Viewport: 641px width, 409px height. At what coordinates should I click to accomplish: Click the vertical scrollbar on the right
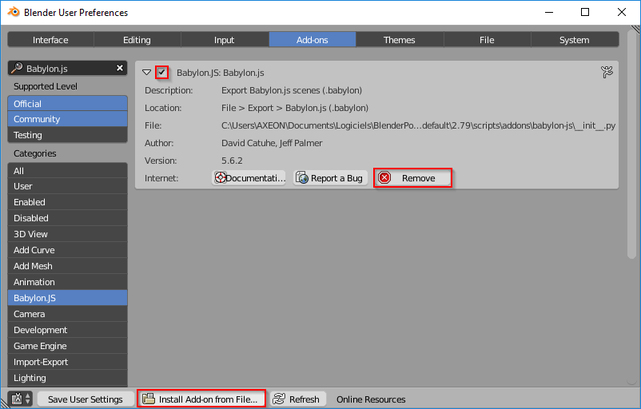point(632,143)
